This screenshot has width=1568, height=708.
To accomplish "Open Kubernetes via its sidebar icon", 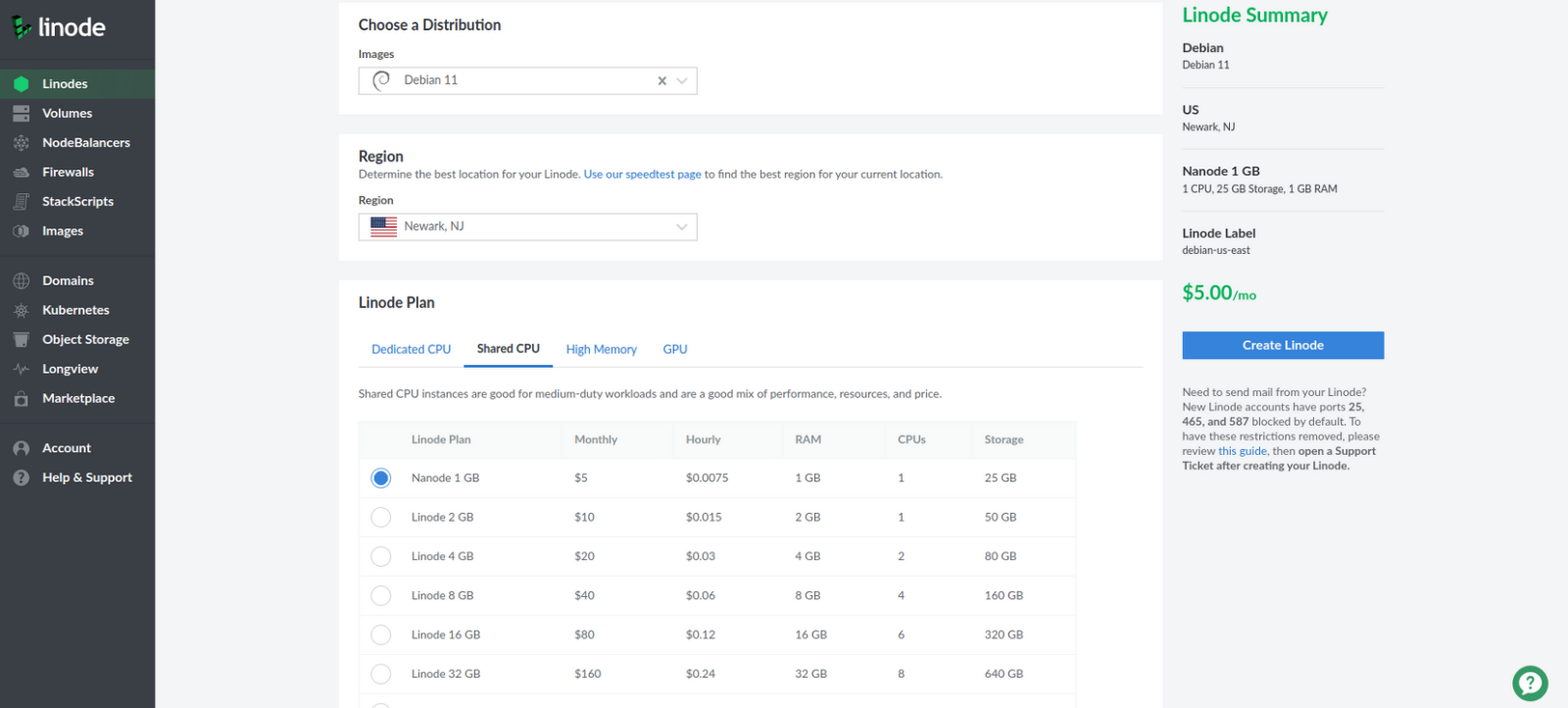I will [x=22, y=311].
